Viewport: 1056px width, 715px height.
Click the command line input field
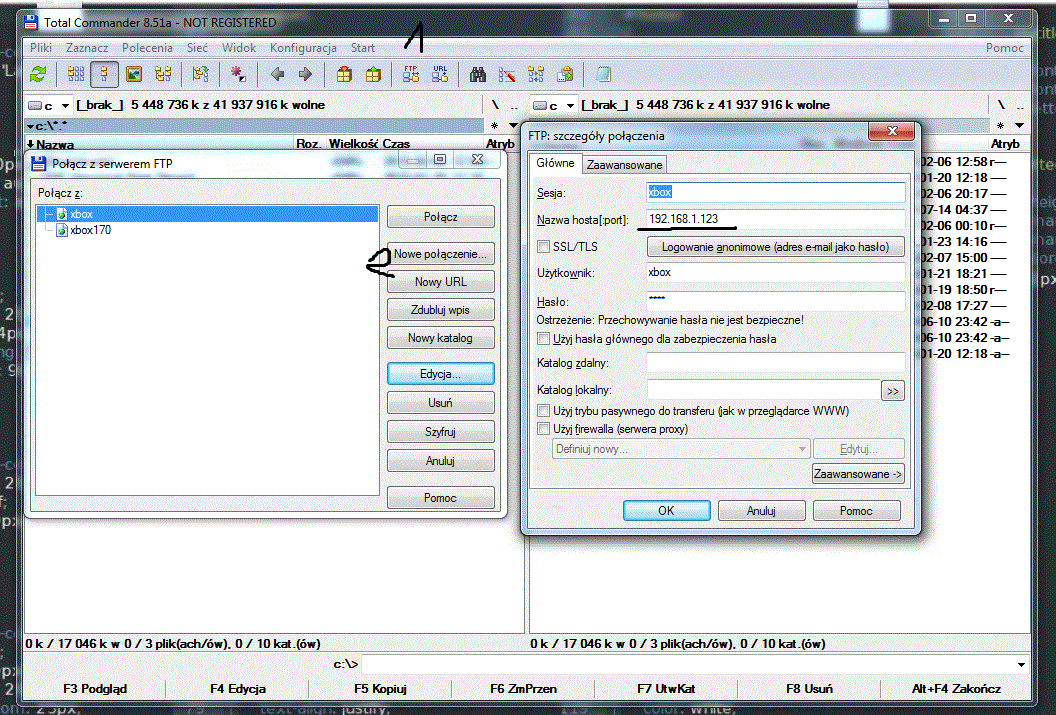pos(694,665)
